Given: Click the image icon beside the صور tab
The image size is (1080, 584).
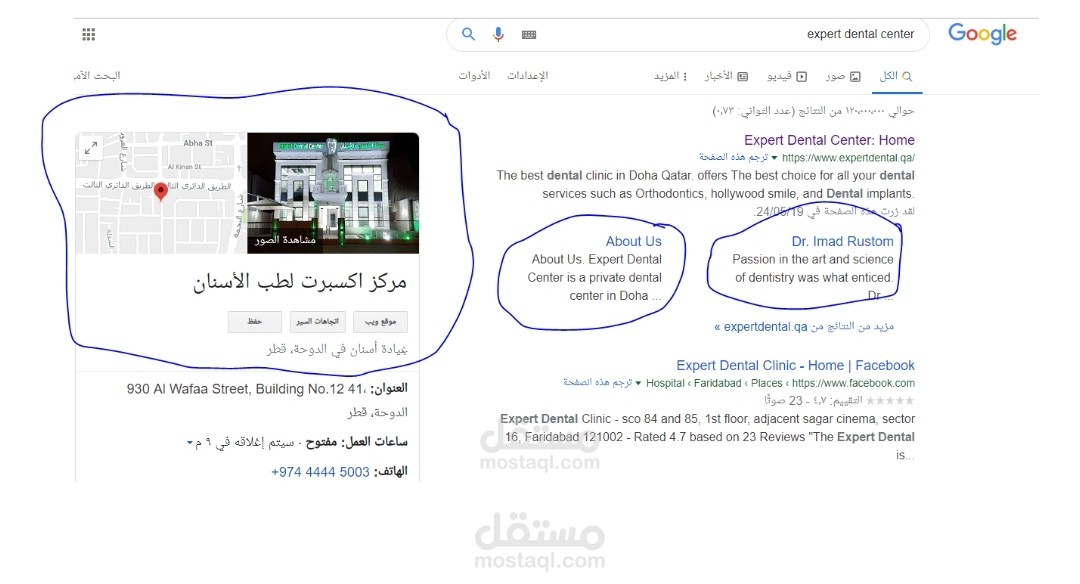Looking at the screenshot, I should tap(853, 76).
